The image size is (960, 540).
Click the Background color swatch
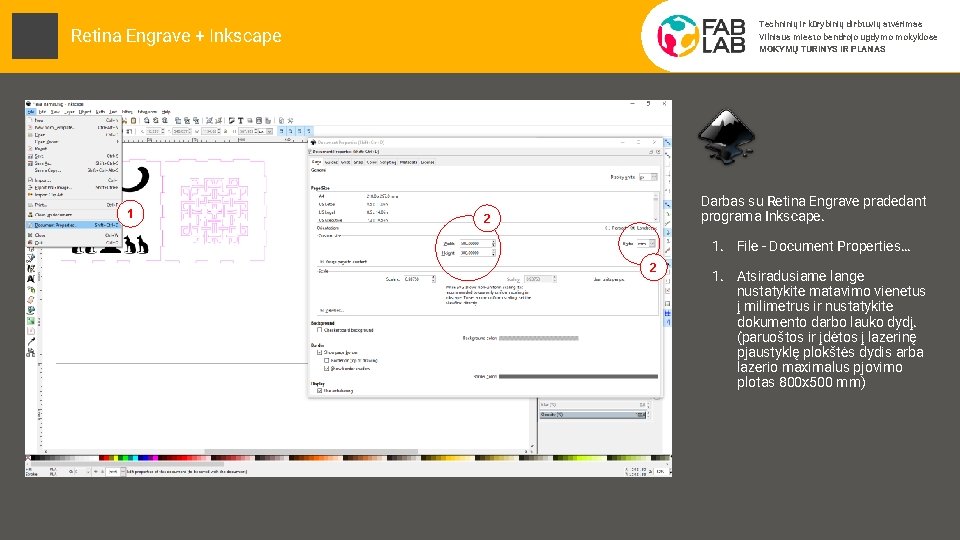click(538, 338)
